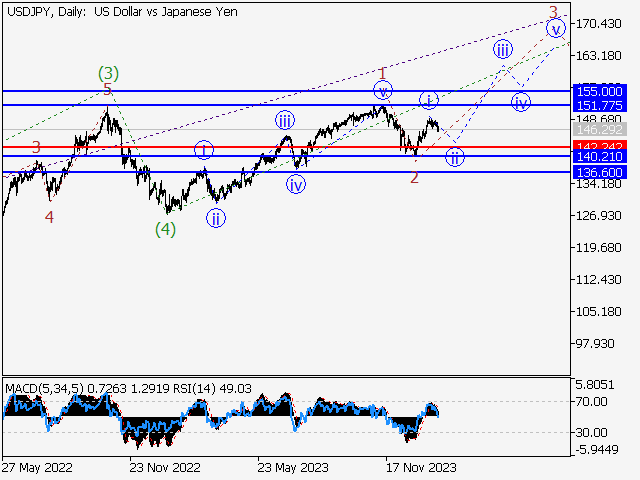Select the blue 151.775 price tag
The height and width of the screenshot is (480, 640).
coord(600,106)
